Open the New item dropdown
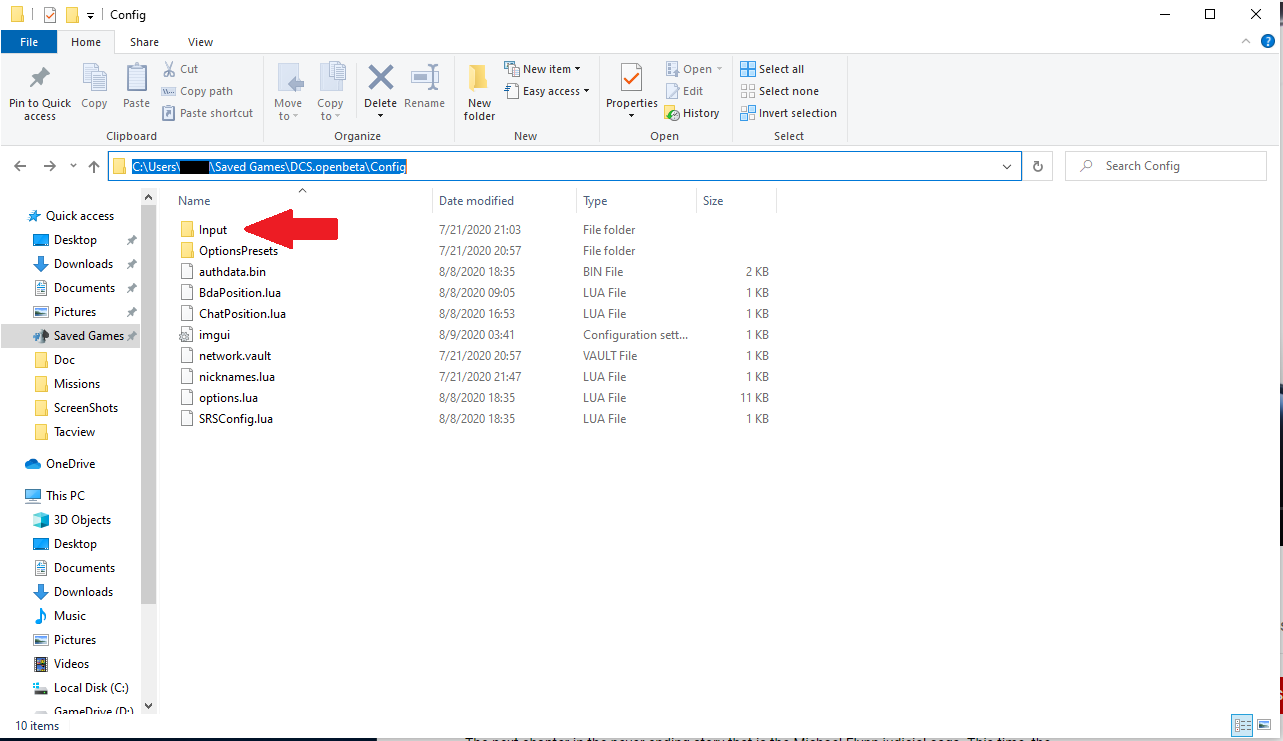The image size is (1283, 741). pyautogui.click(x=542, y=69)
